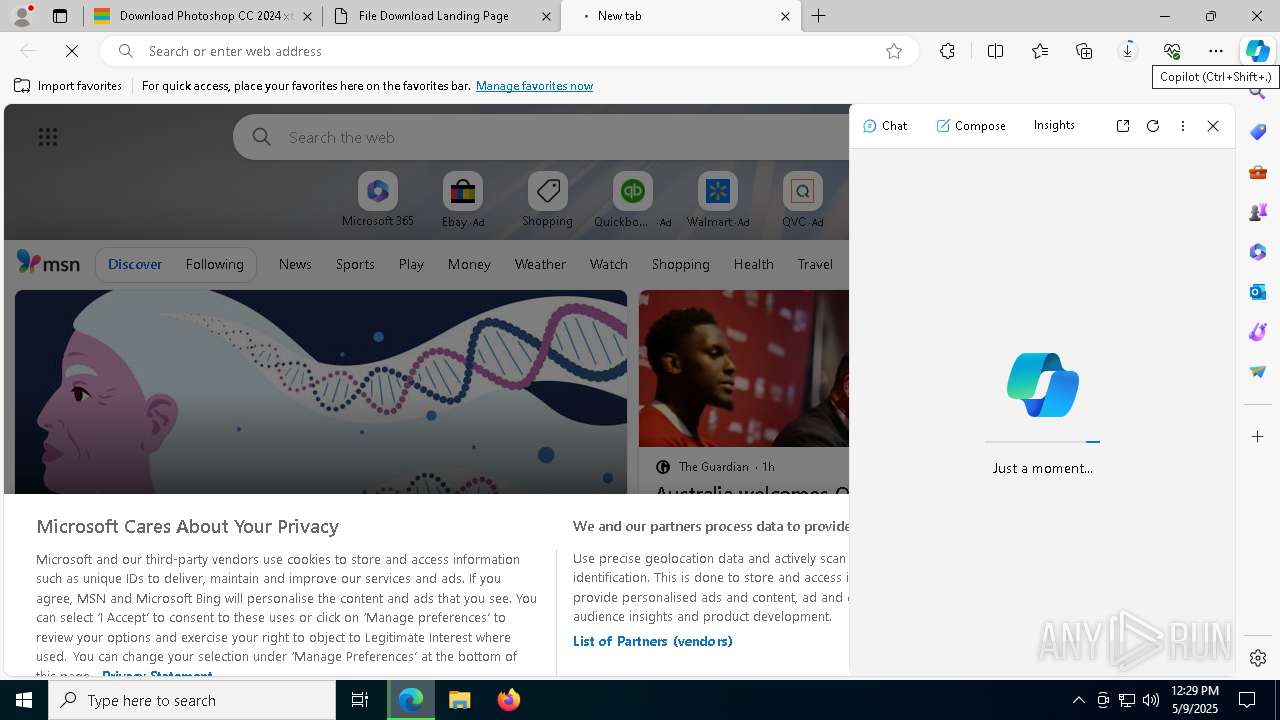Screen dimensions: 1280x720
Task: Open the Drop sidebar icon
Action: (x=1258, y=372)
